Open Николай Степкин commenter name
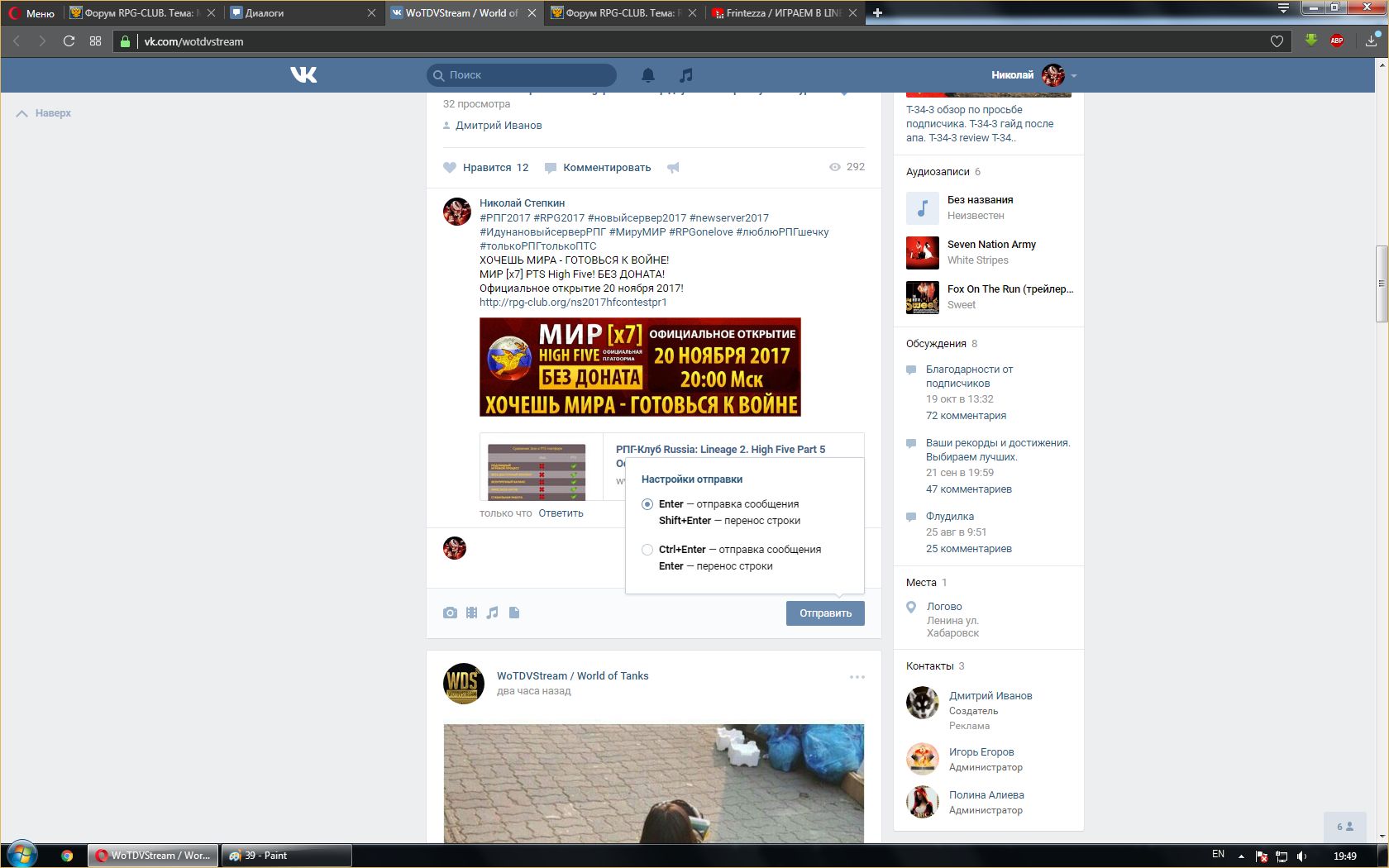The image size is (1389, 868). [x=522, y=203]
